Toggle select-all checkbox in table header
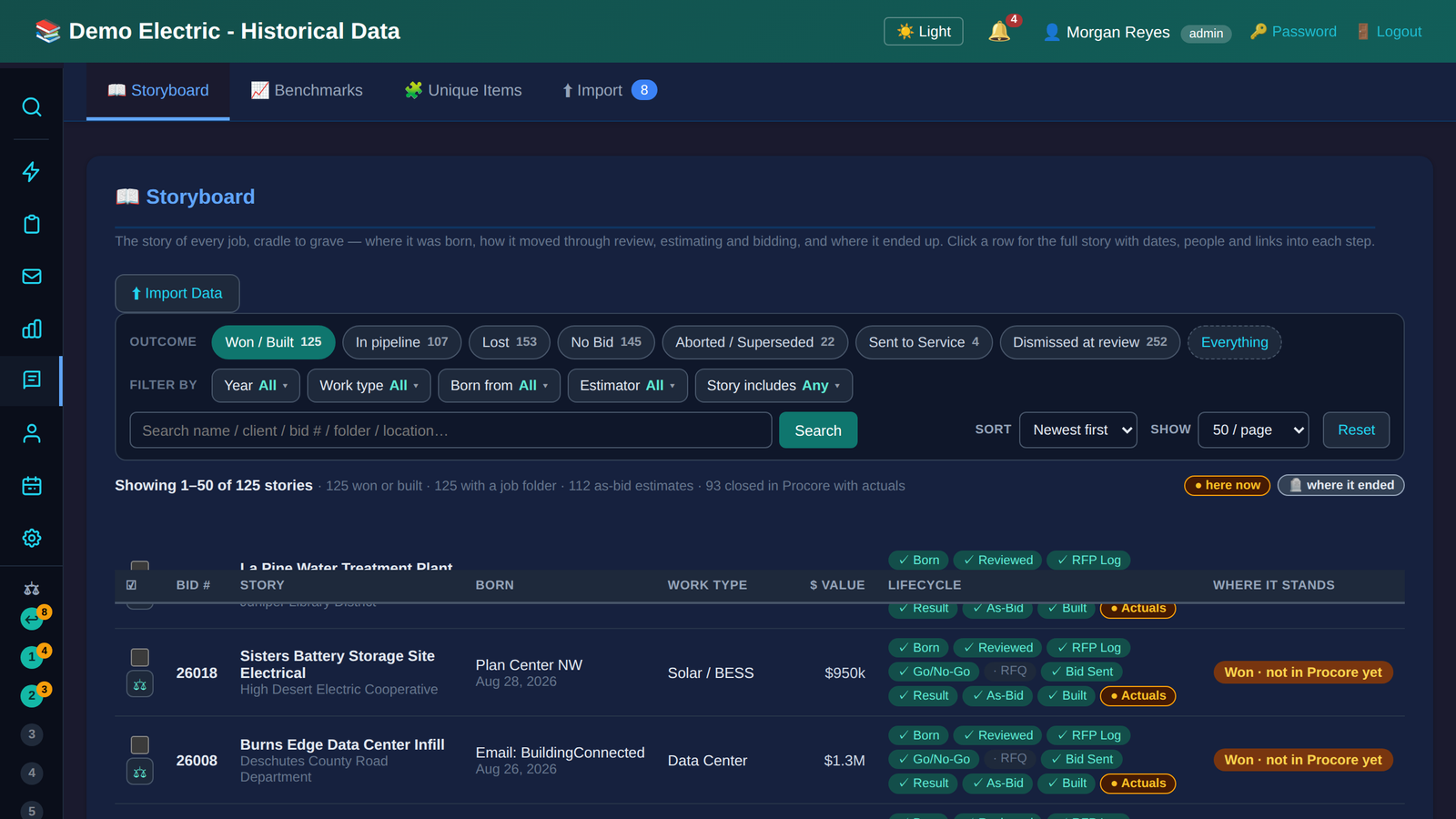 [132, 585]
